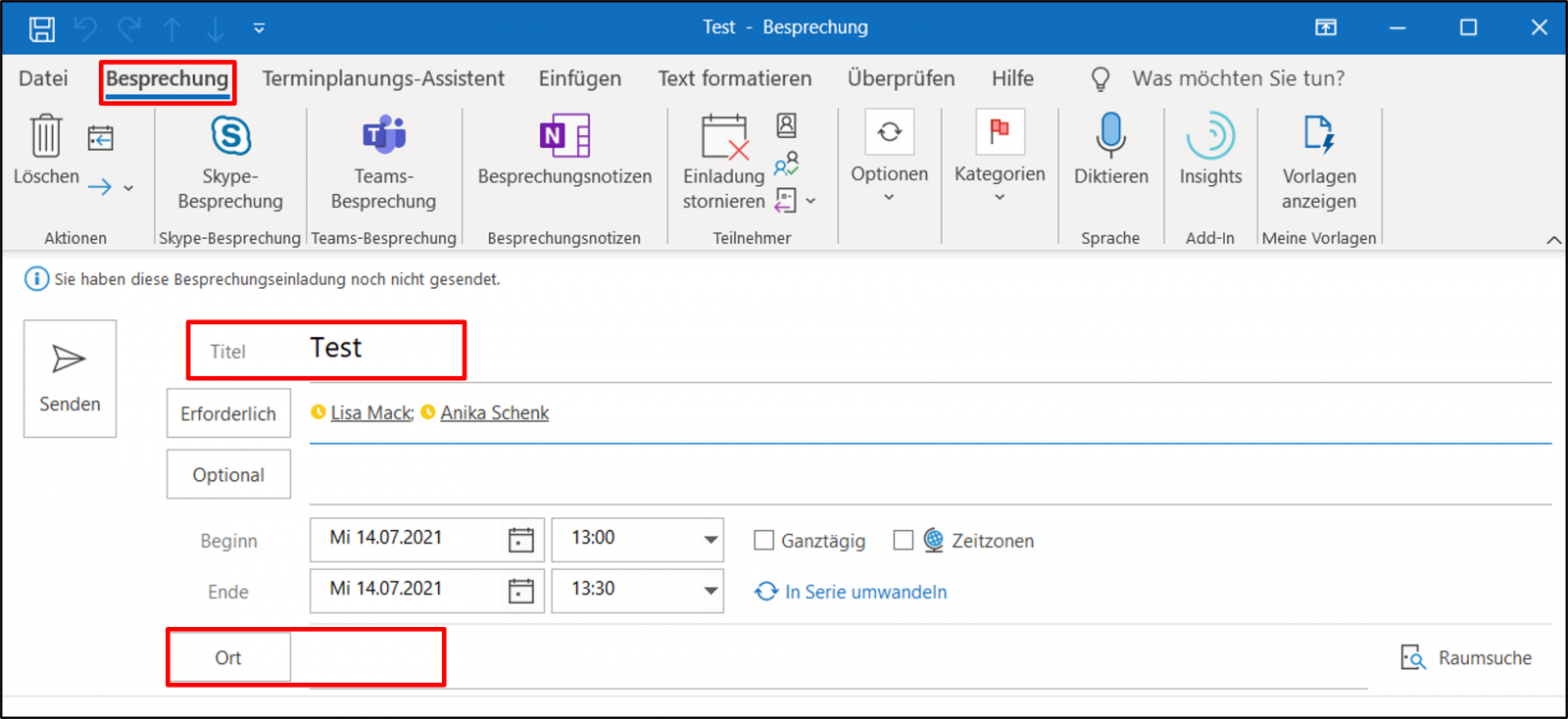The width and height of the screenshot is (1568, 719).
Task: Open the Text formatieren tab
Action: pos(735,78)
